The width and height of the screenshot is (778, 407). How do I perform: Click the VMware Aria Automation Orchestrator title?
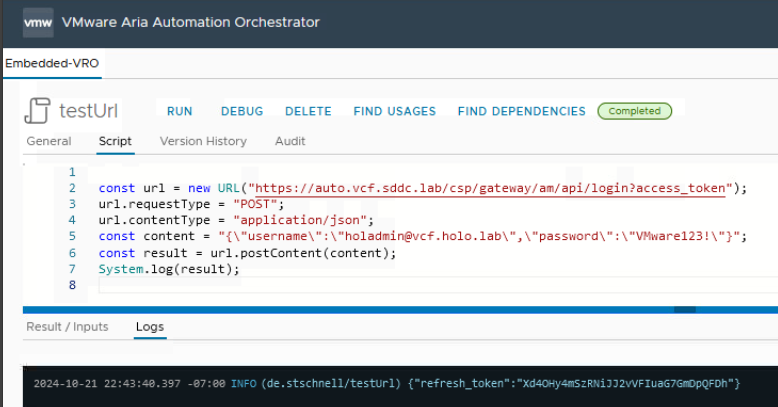[191, 22]
